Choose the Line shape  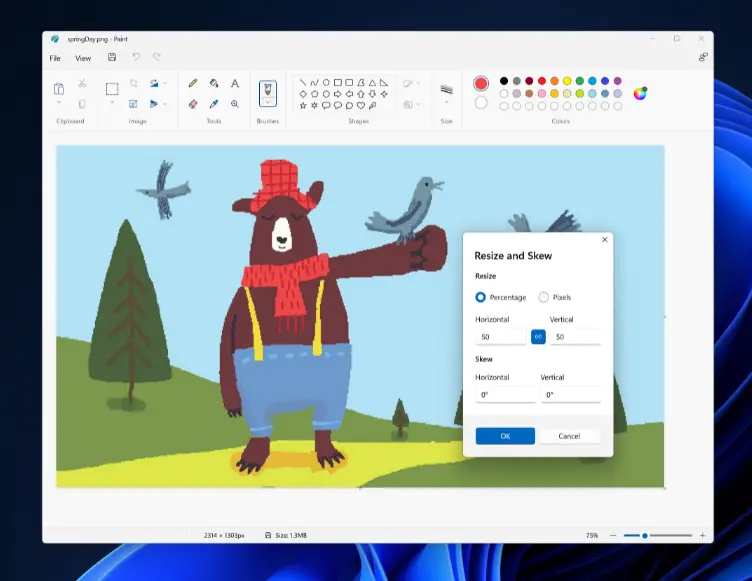tap(303, 83)
